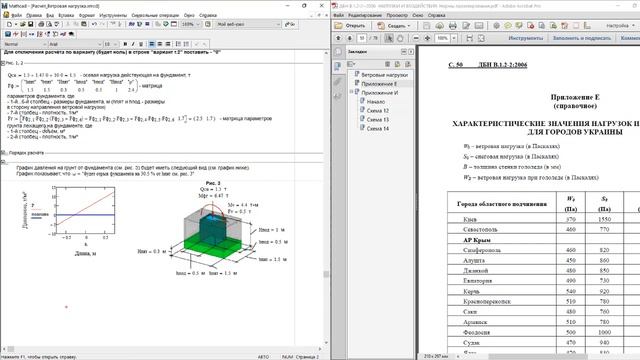The height and width of the screenshot is (360, 640).
Task: Click Mathcad vertical scrollbar thumb
Action: 326,274
